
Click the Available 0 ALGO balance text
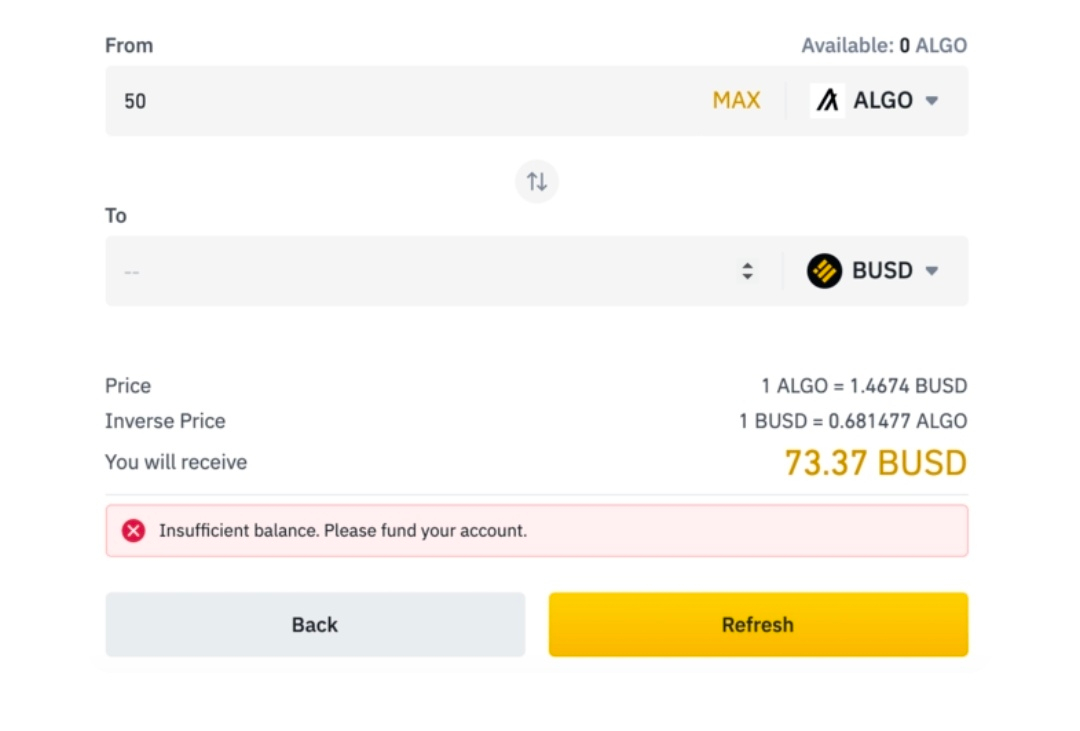point(884,45)
